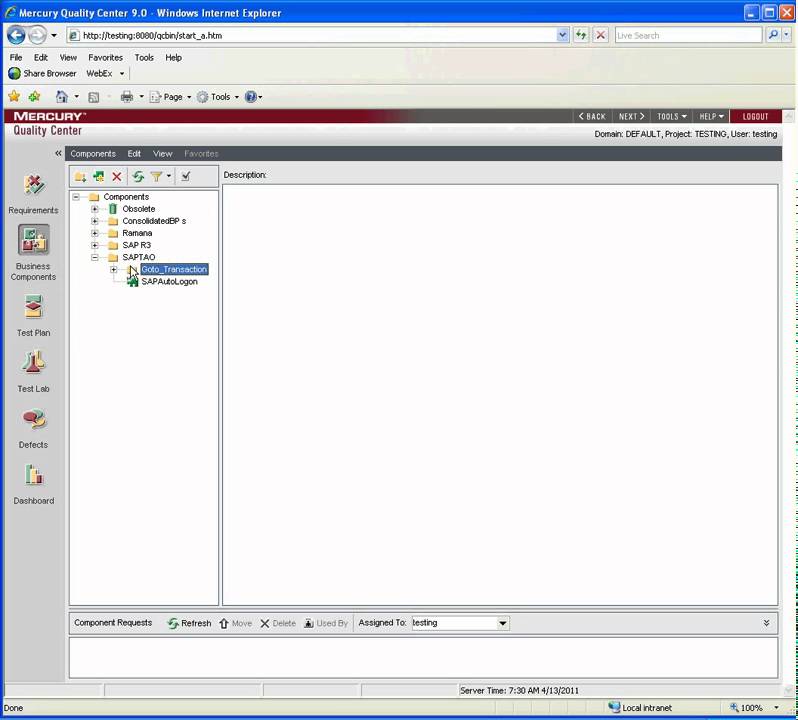
Task: Click the Add to Favorites icon
Action: 35,96
